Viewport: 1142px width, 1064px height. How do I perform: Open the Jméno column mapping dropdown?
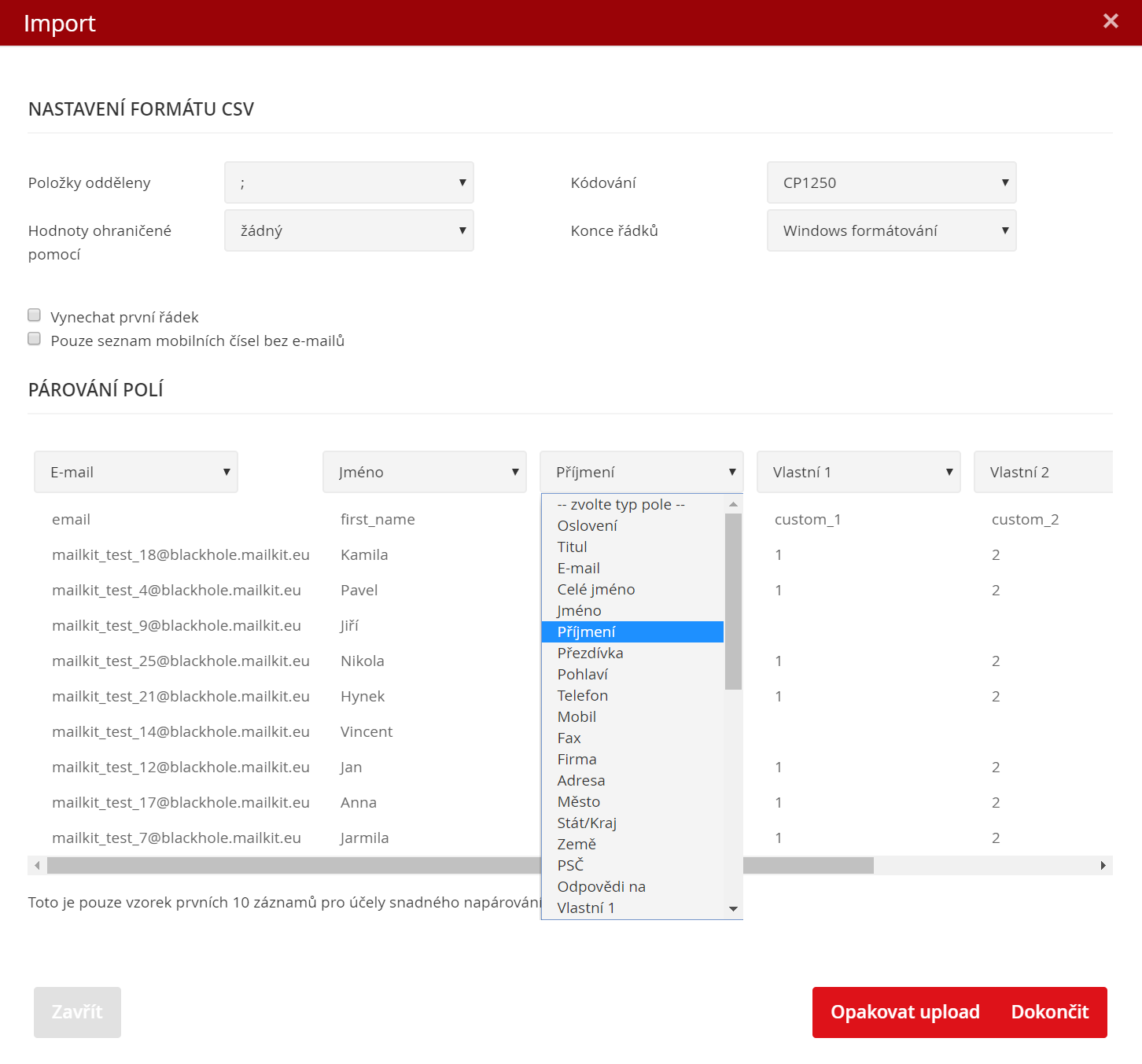coord(425,472)
